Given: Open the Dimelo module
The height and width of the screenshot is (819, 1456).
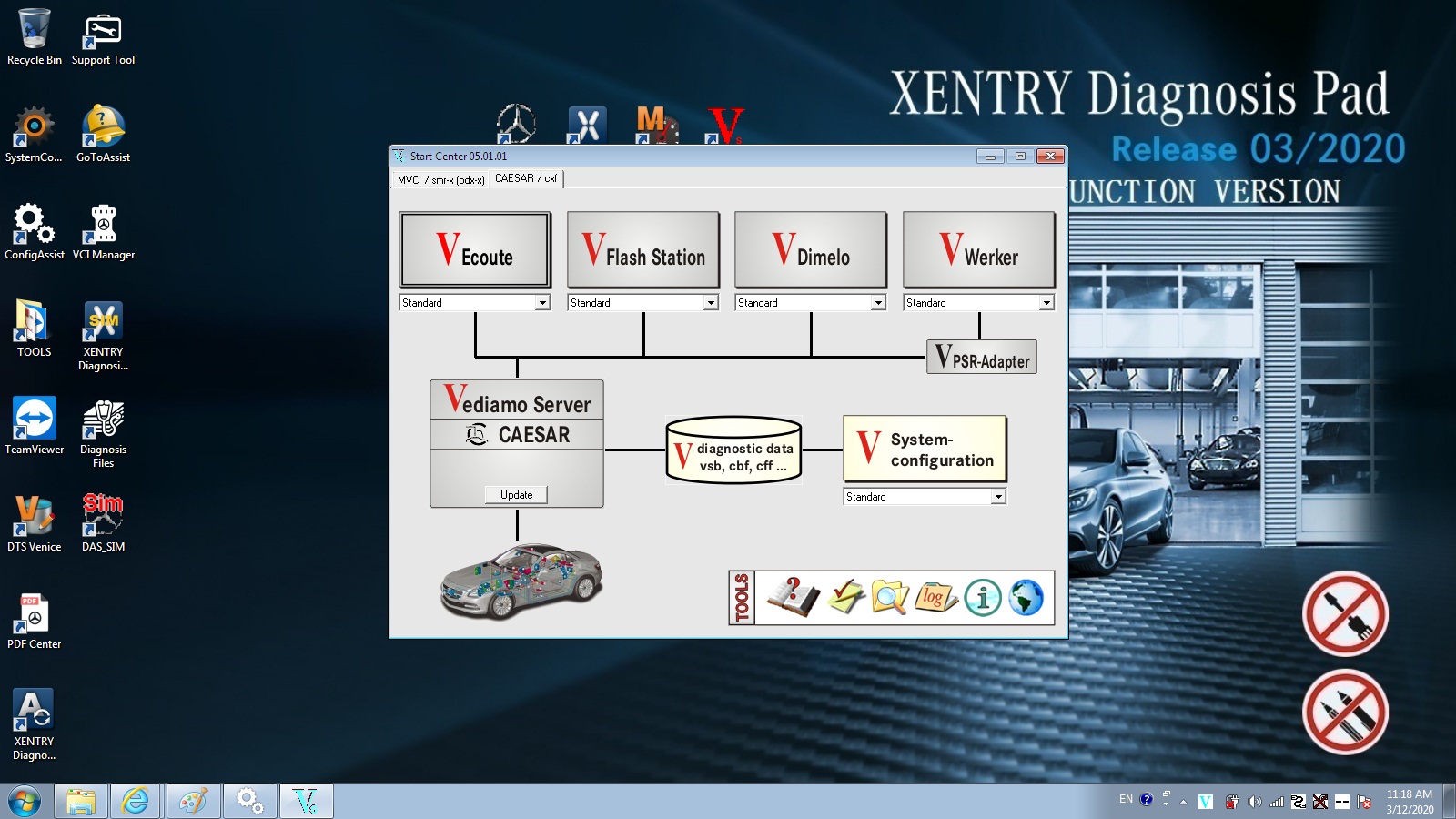Looking at the screenshot, I should [811, 250].
